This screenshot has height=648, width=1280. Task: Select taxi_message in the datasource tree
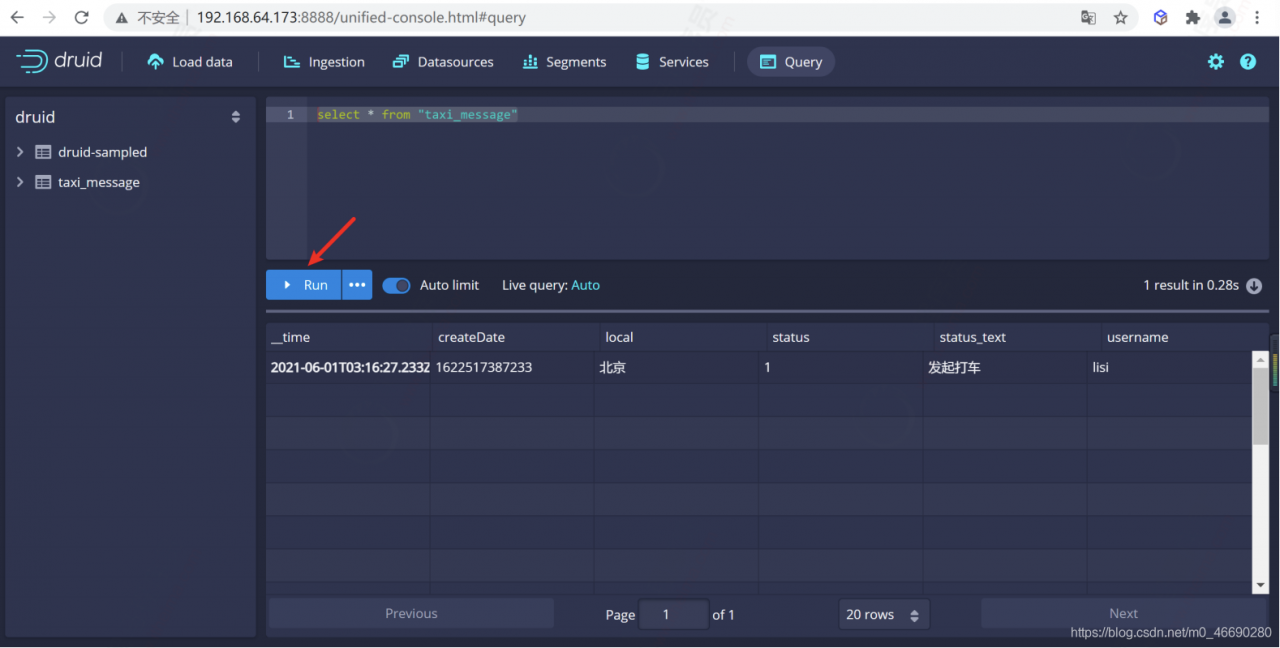point(99,182)
